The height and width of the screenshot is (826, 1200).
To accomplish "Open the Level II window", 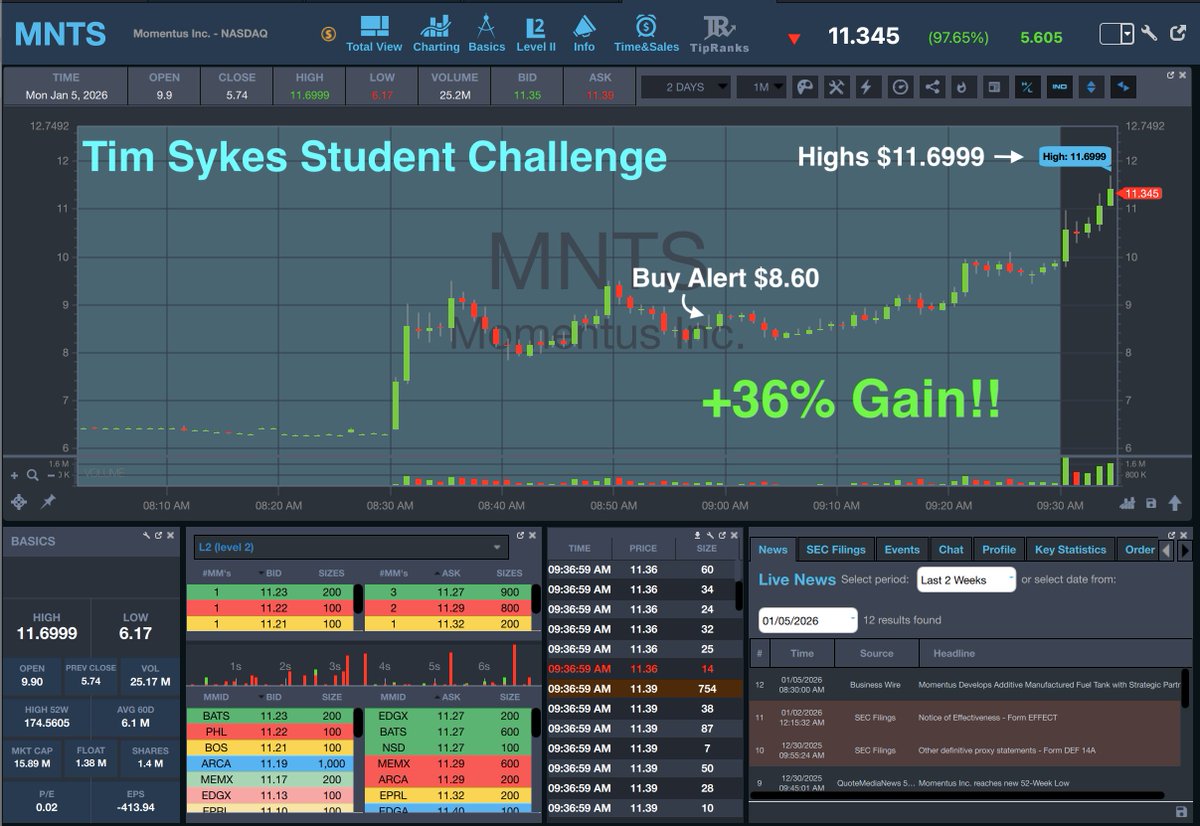I will [536, 33].
